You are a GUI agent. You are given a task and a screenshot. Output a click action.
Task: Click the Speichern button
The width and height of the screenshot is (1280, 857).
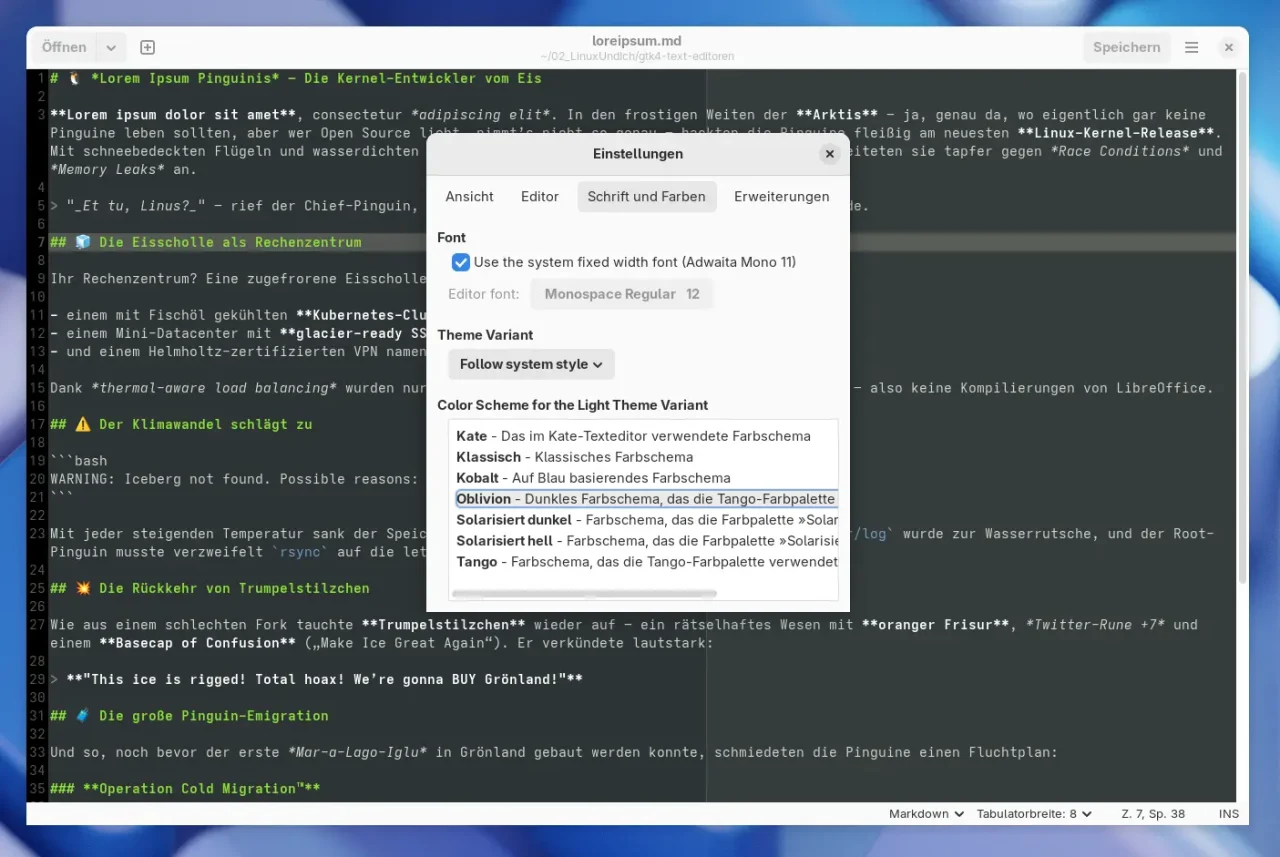1126,47
